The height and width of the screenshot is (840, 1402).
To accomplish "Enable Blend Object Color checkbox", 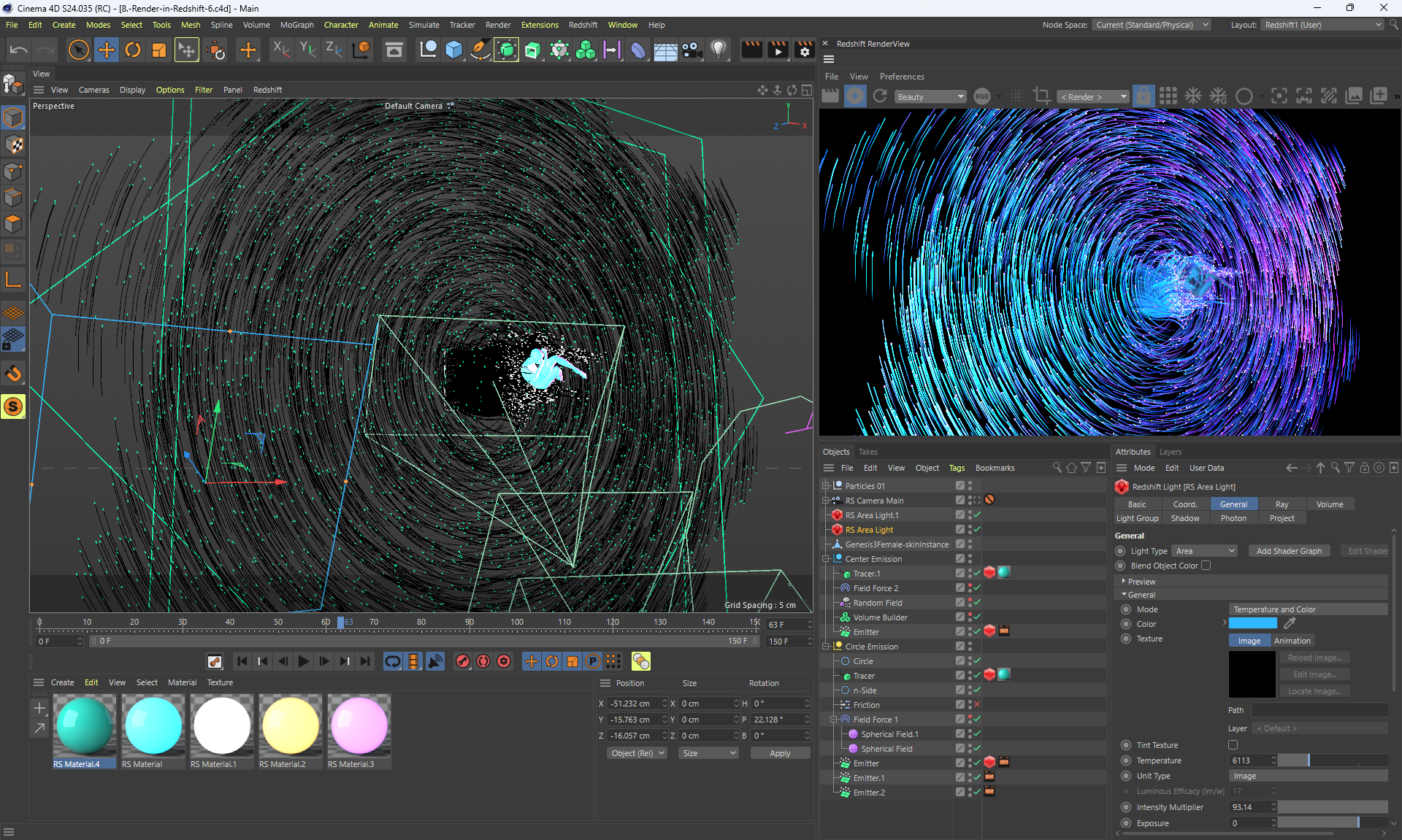I will [x=1206, y=566].
